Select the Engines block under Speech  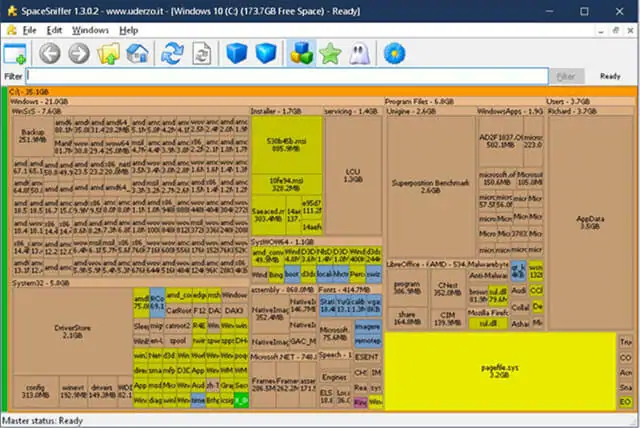point(334,377)
